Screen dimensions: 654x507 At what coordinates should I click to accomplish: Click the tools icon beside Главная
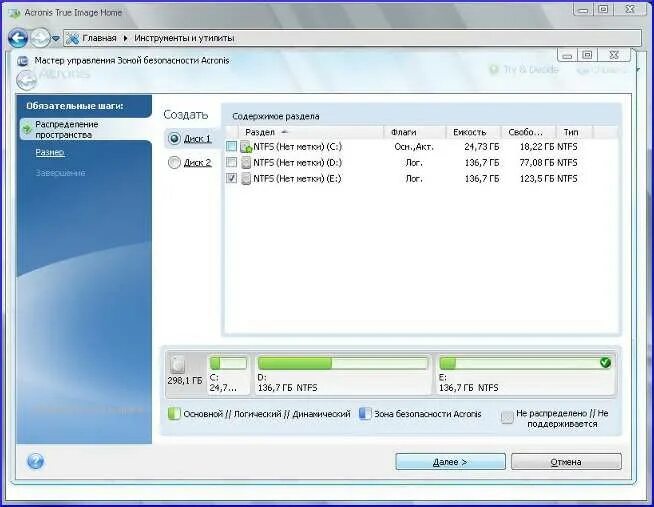point(73,38)
